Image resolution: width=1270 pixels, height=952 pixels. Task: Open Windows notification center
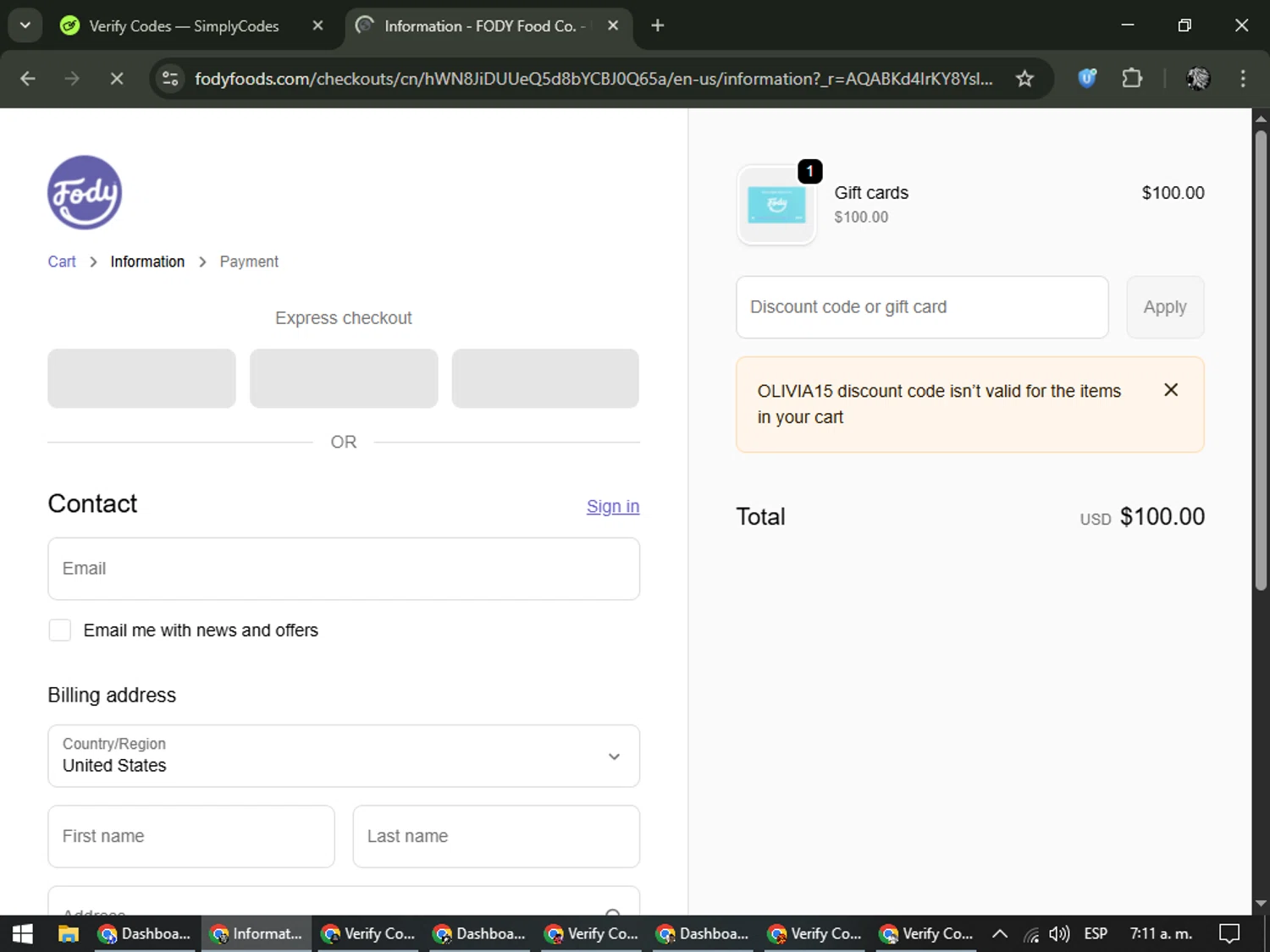(x=1229, y=933)
